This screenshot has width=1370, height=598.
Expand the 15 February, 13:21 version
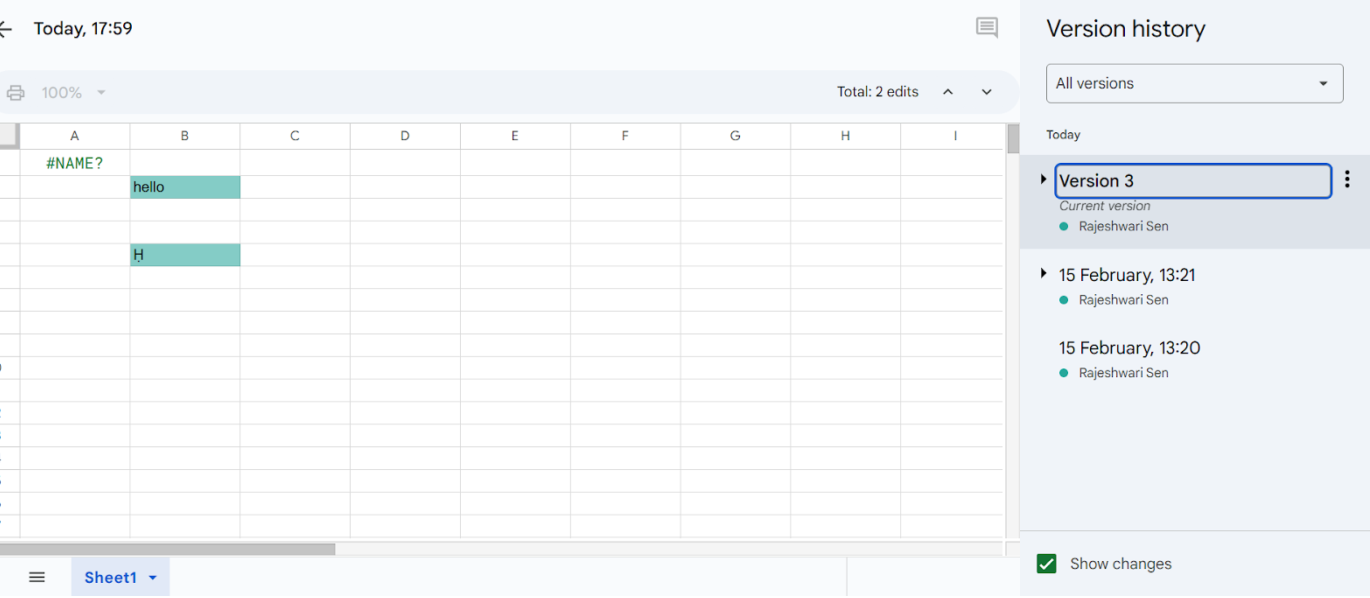1043,274
